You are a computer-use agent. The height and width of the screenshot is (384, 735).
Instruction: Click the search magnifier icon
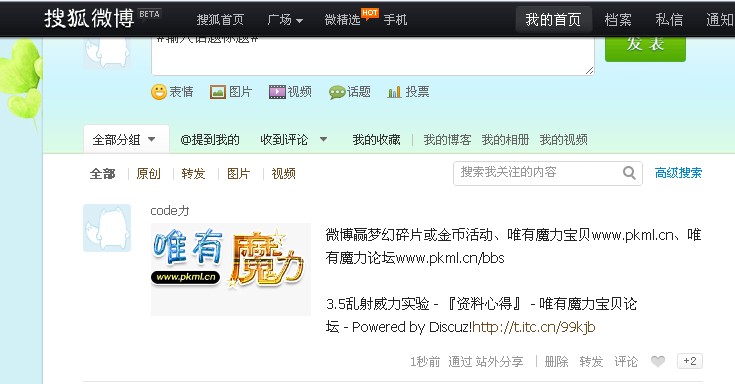[x=629, y=173]
